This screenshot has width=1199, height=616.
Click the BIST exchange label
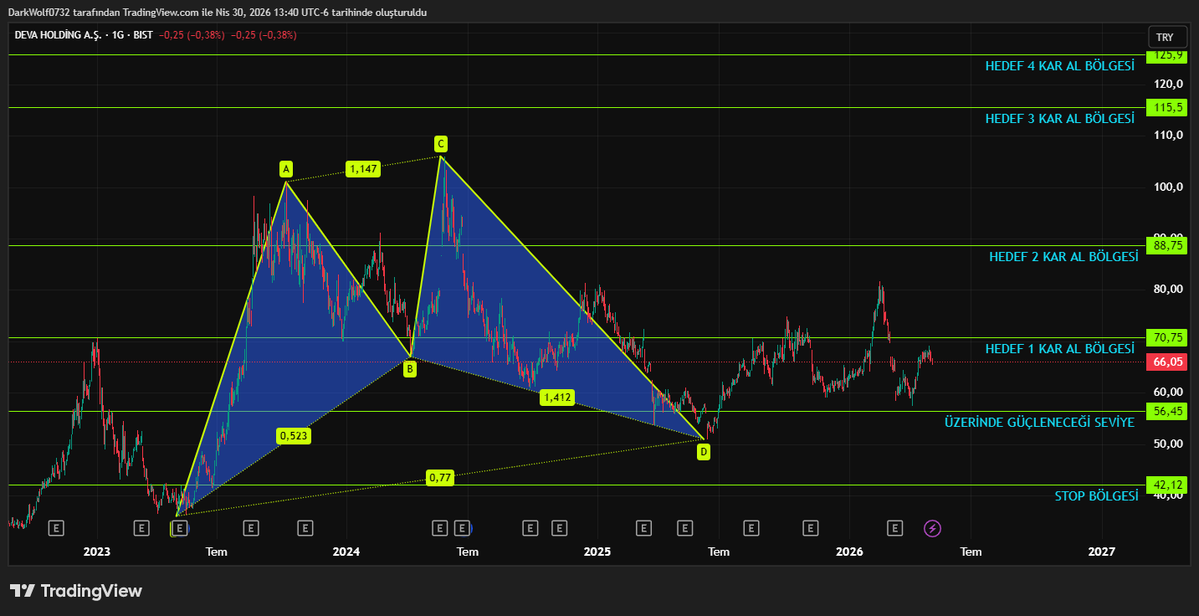point(143,35)
